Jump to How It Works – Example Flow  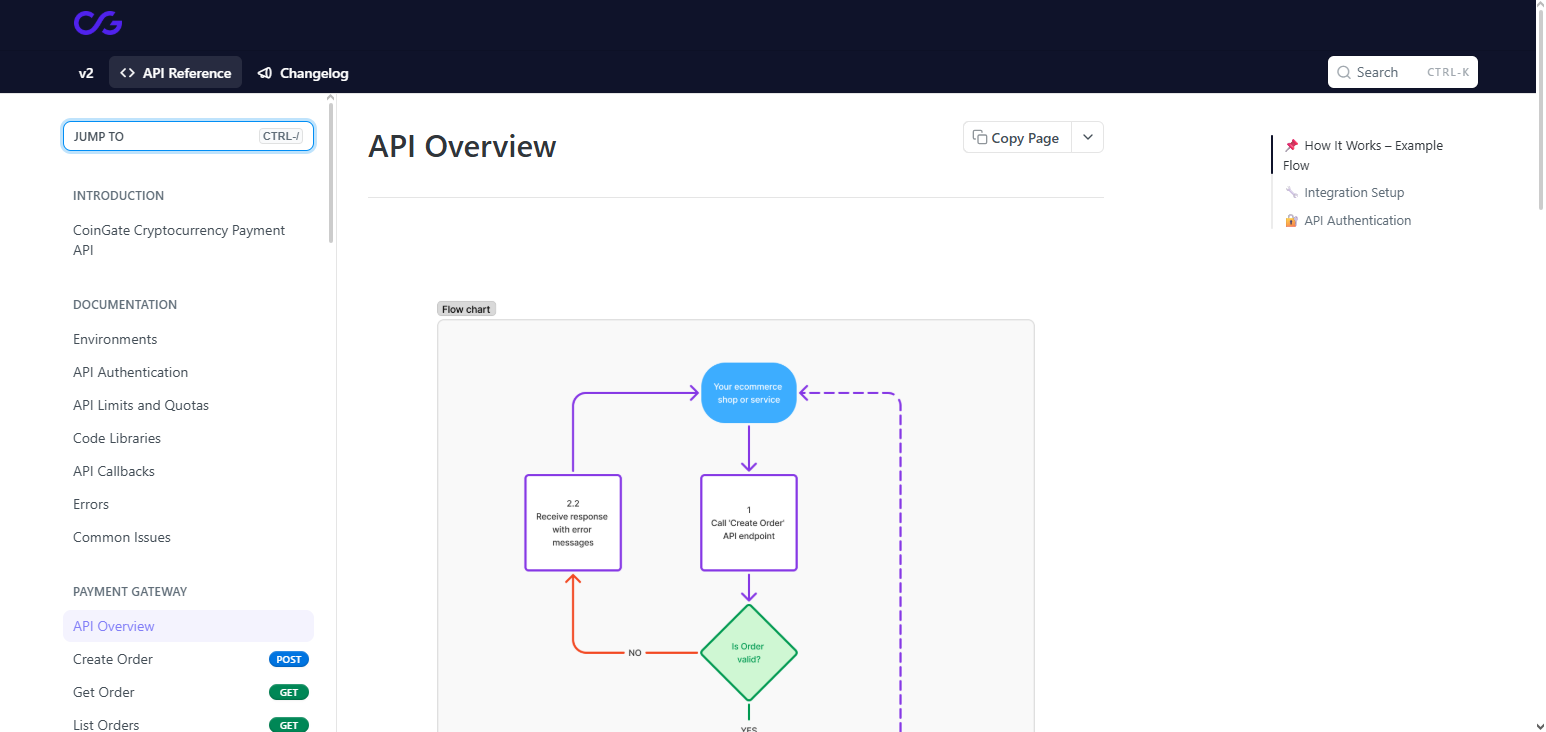coord(1364,155)
